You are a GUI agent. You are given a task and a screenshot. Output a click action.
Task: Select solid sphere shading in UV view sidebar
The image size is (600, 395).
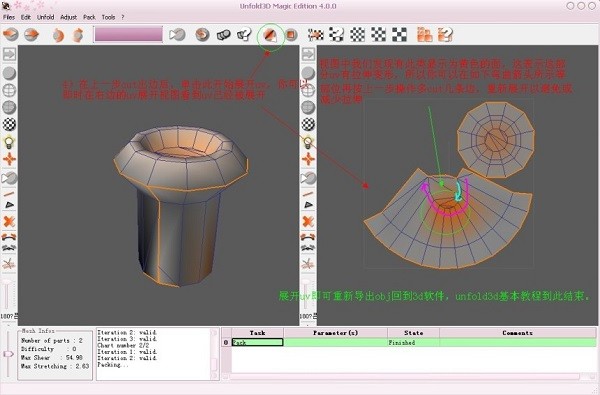(308, 73)
